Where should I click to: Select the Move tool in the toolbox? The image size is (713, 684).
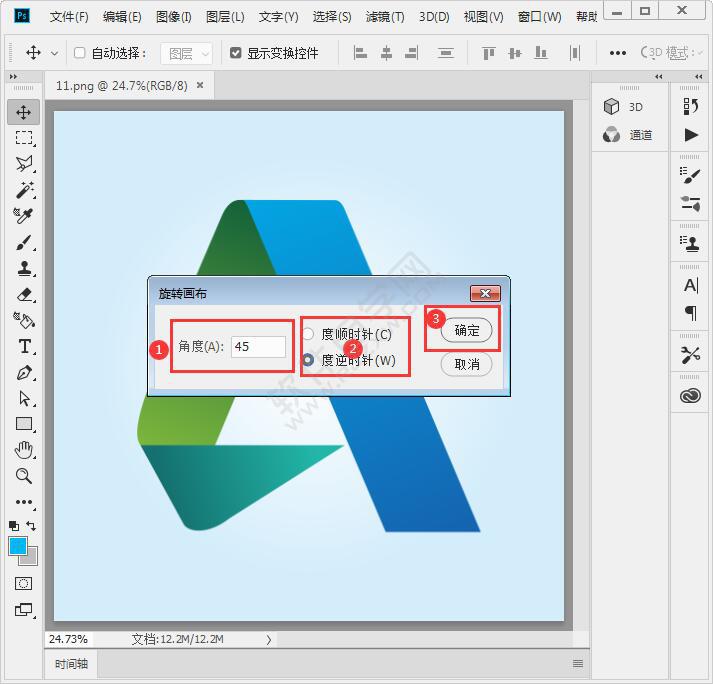tap(24, 112)
